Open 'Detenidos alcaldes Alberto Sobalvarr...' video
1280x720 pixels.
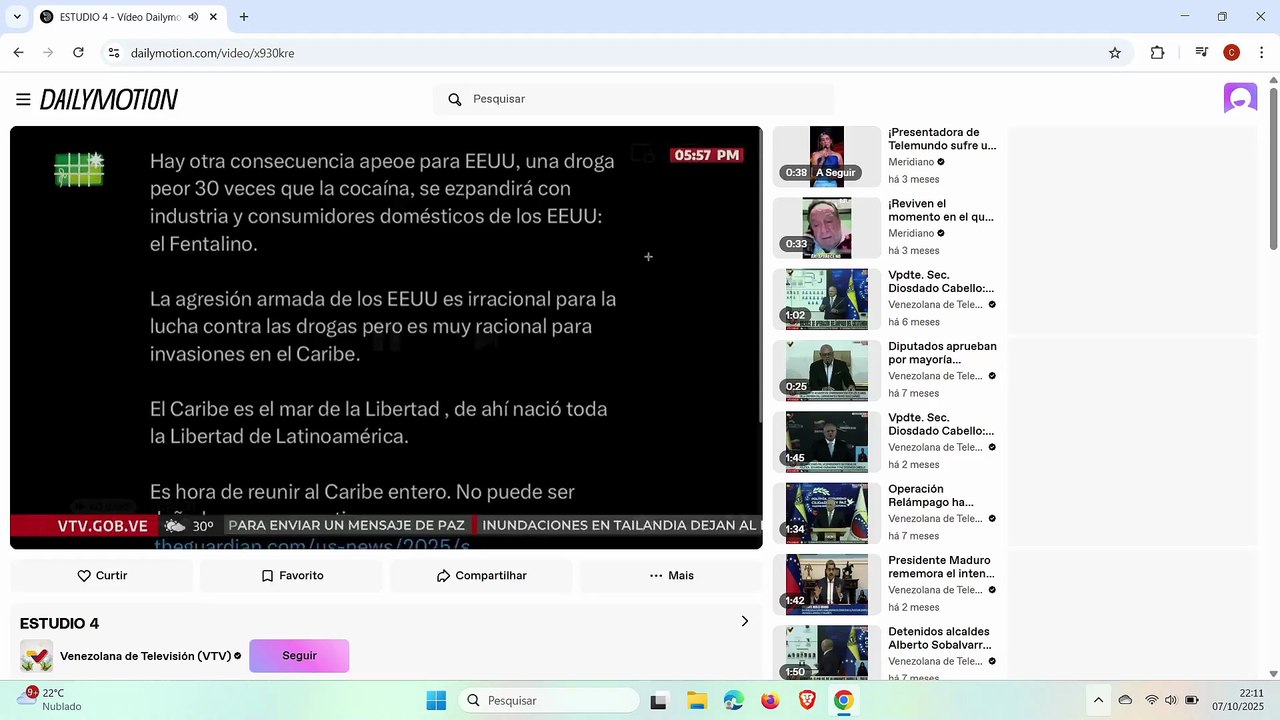[x=940, y=638]
